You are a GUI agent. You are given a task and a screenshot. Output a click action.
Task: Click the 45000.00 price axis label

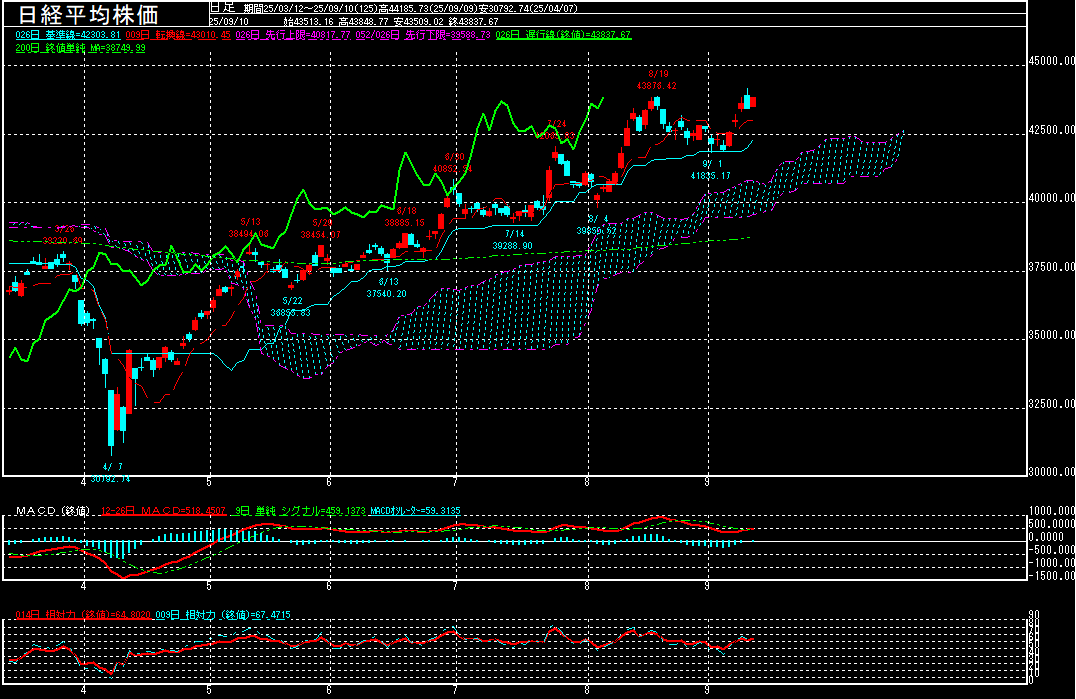1051,60
